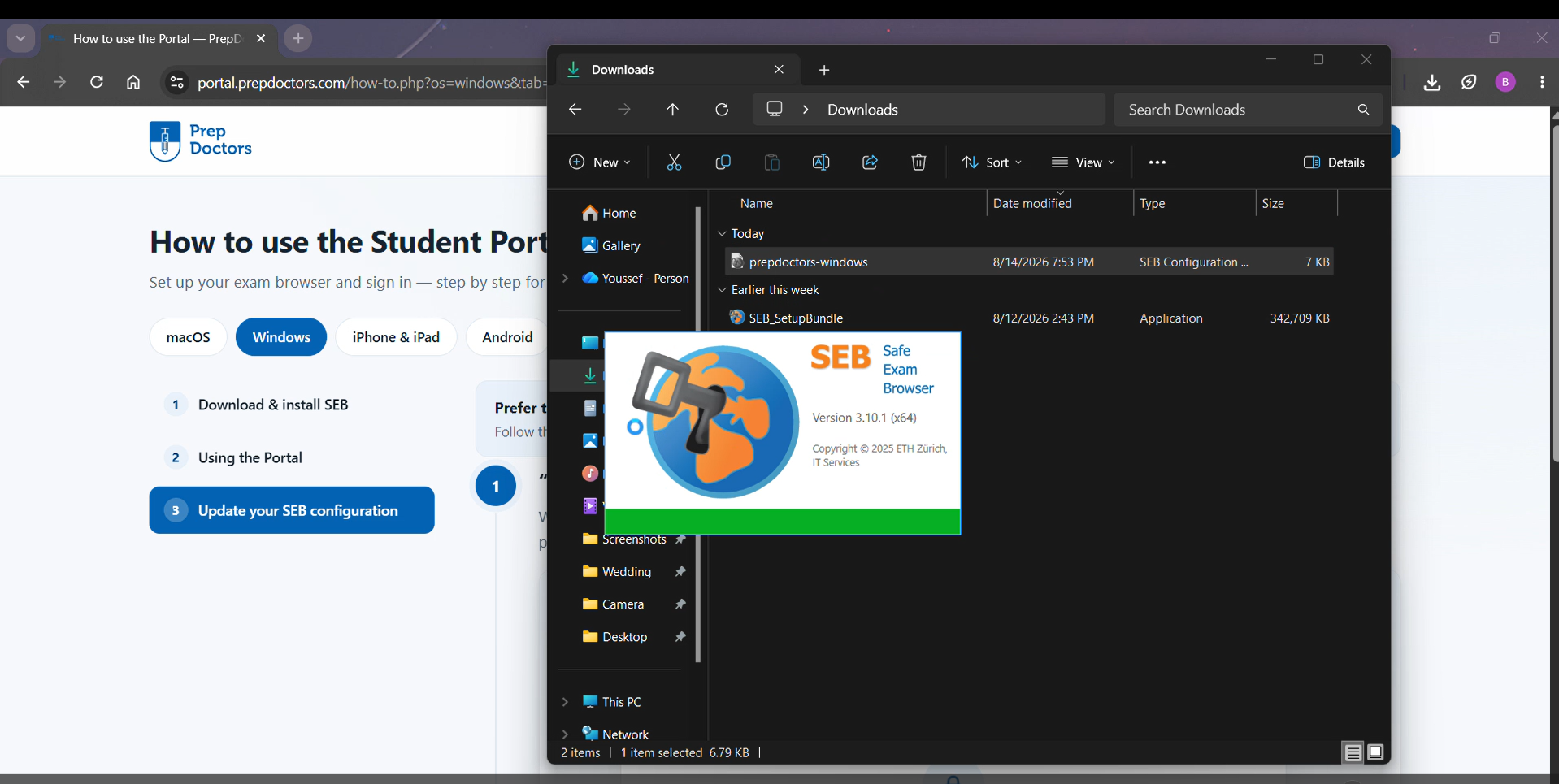The width and height of the screenshot is (1559, 784).
Task: Click the Rename icon in Explorer toolbar
Action: [x=821, y=162]
